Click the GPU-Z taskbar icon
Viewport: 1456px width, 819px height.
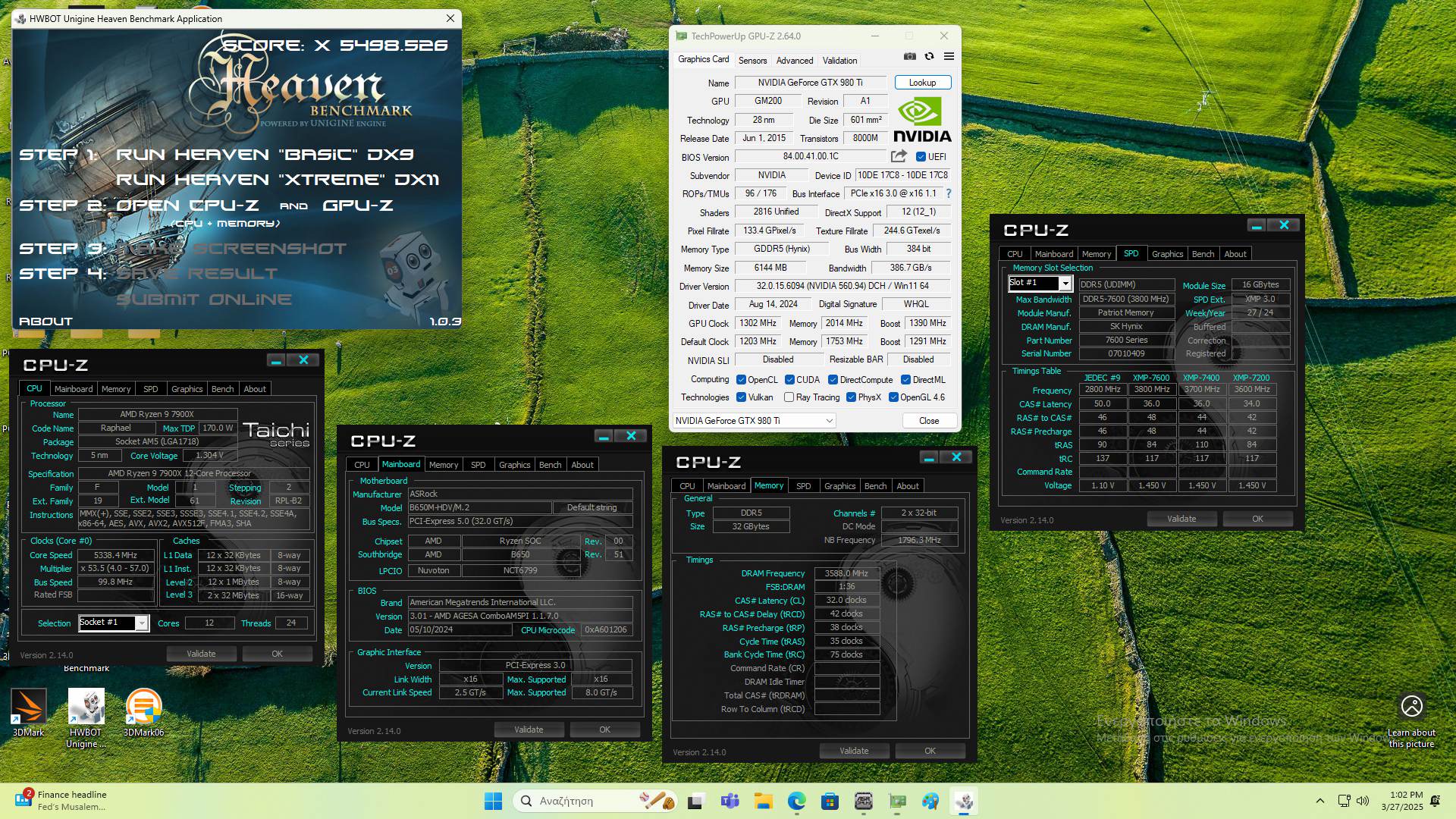897,801
